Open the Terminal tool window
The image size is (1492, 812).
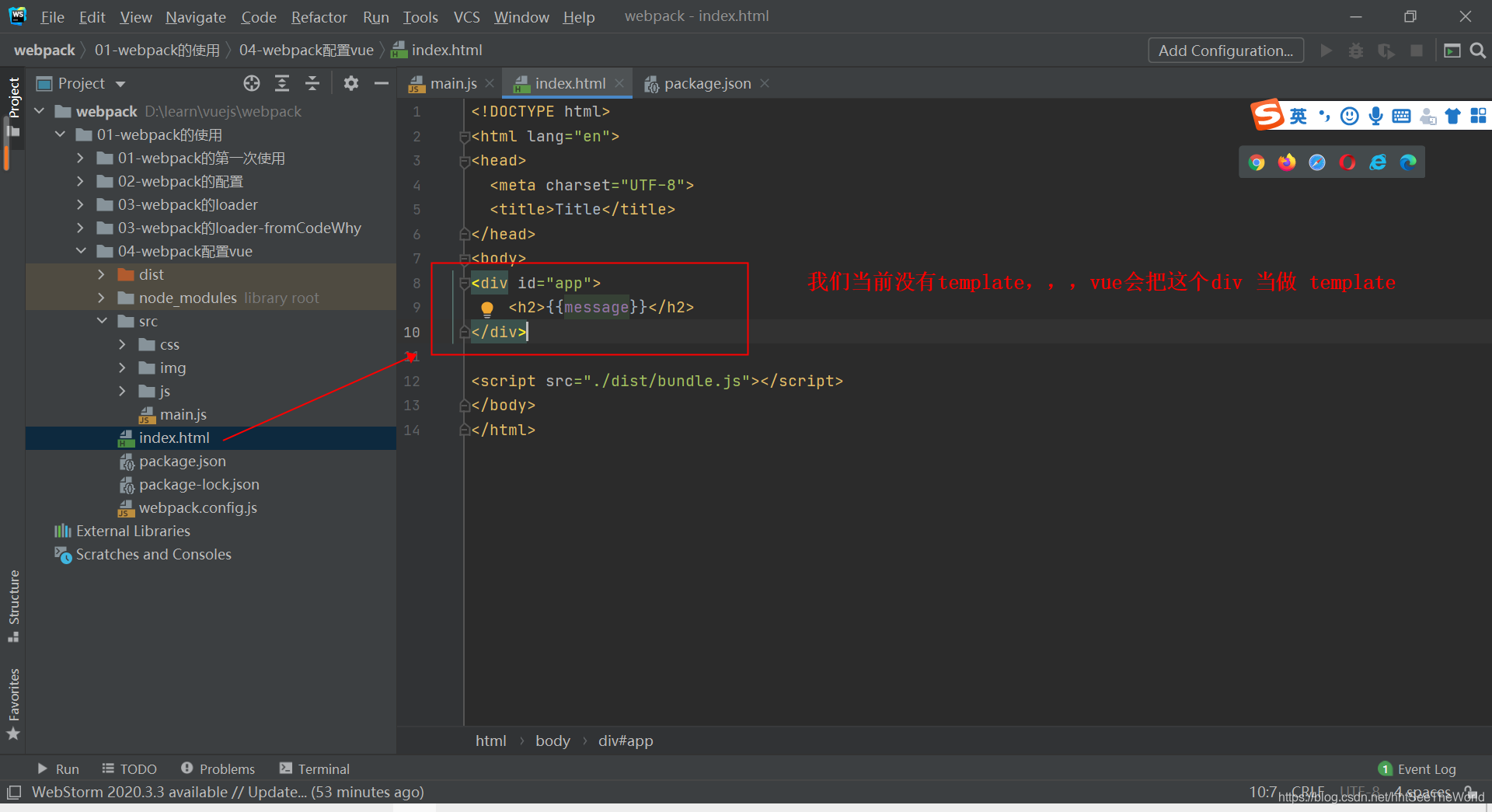tap(315, 768)
